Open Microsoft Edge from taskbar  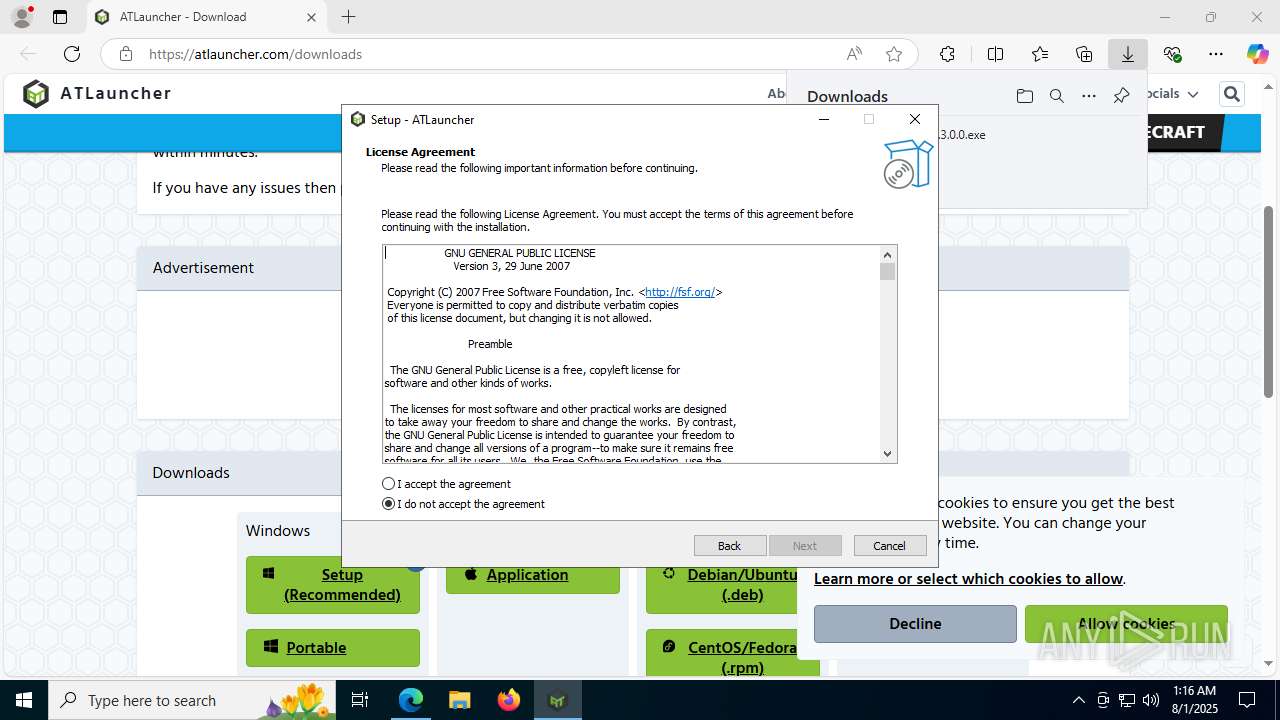411,700
